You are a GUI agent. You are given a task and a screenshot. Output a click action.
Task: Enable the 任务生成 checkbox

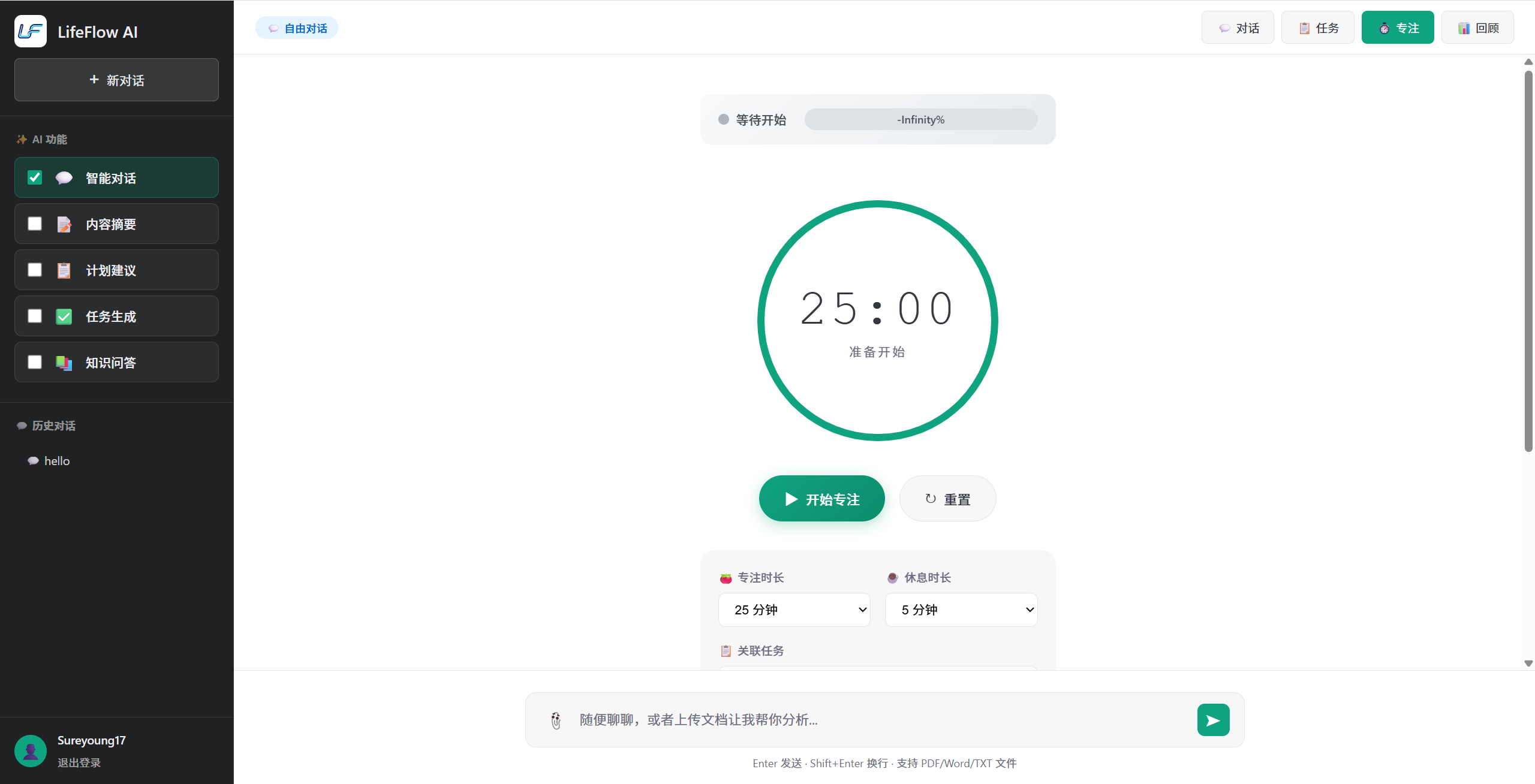click(x=35, y=316)
